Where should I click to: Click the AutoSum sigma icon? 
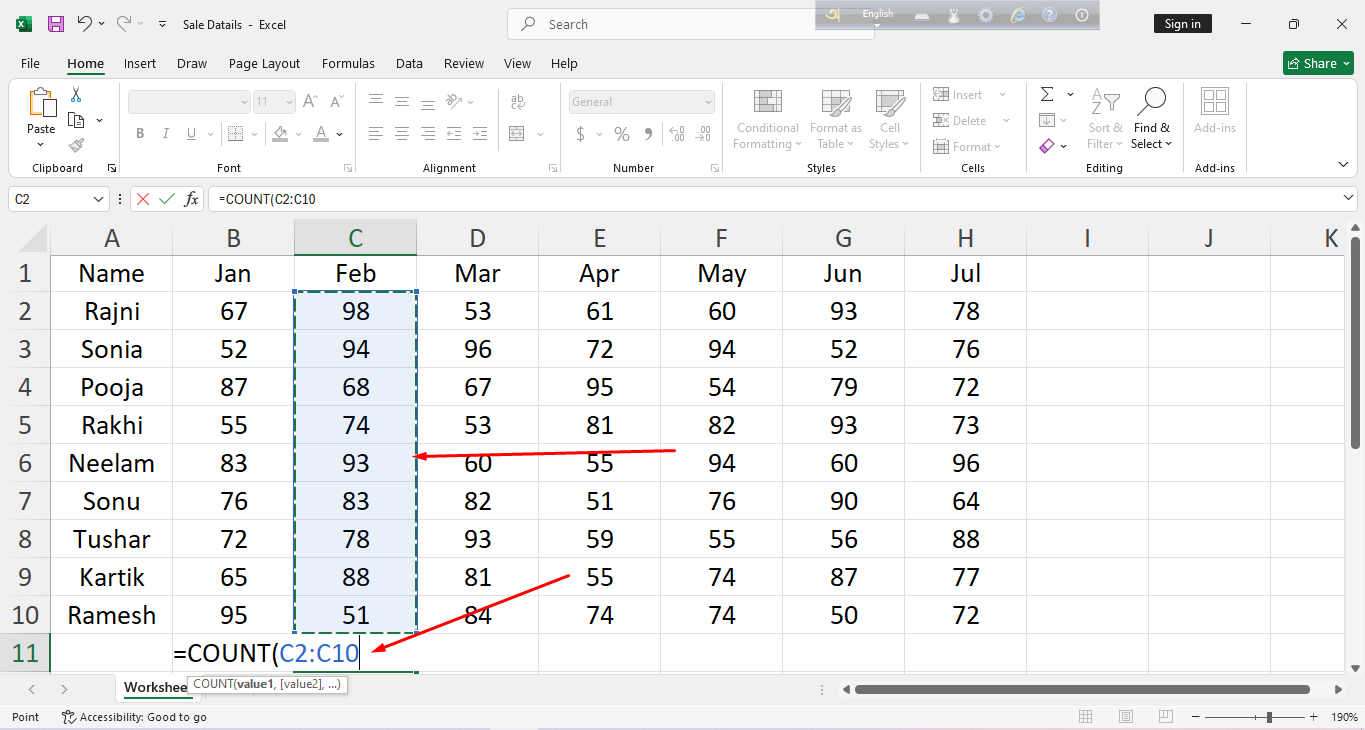coord(1047,95)
